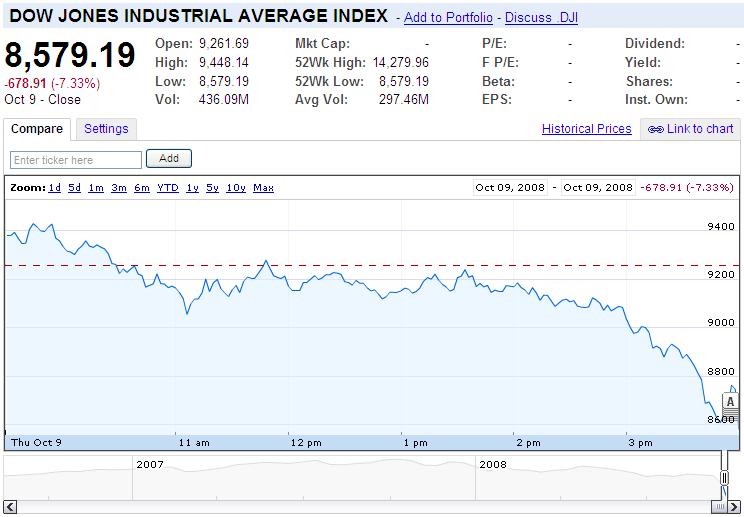Set chart zoom to 5y
Viewport: 744px width, 517px height.
click(213, 188)
